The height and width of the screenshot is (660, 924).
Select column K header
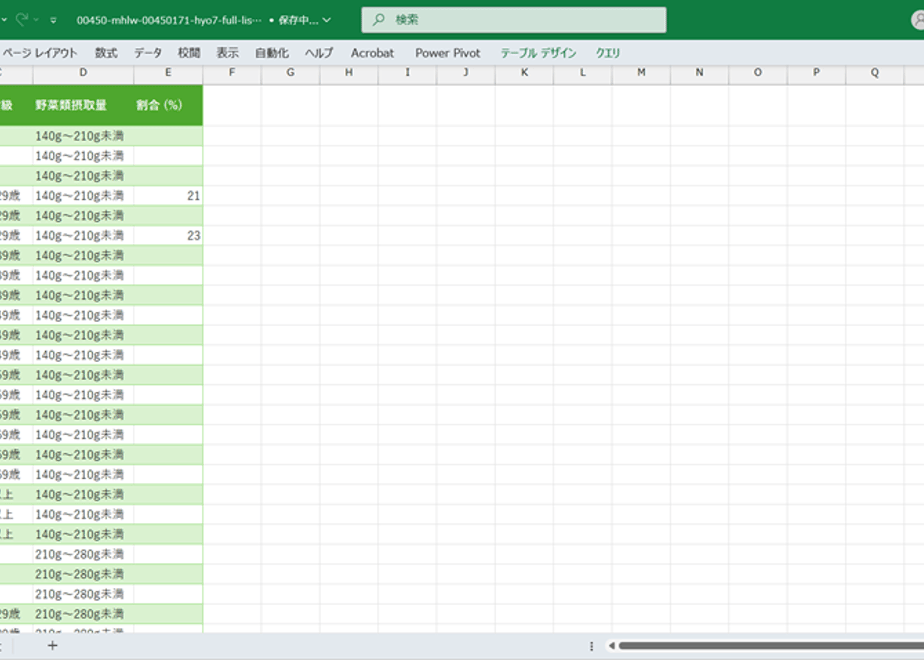point(524,72)
